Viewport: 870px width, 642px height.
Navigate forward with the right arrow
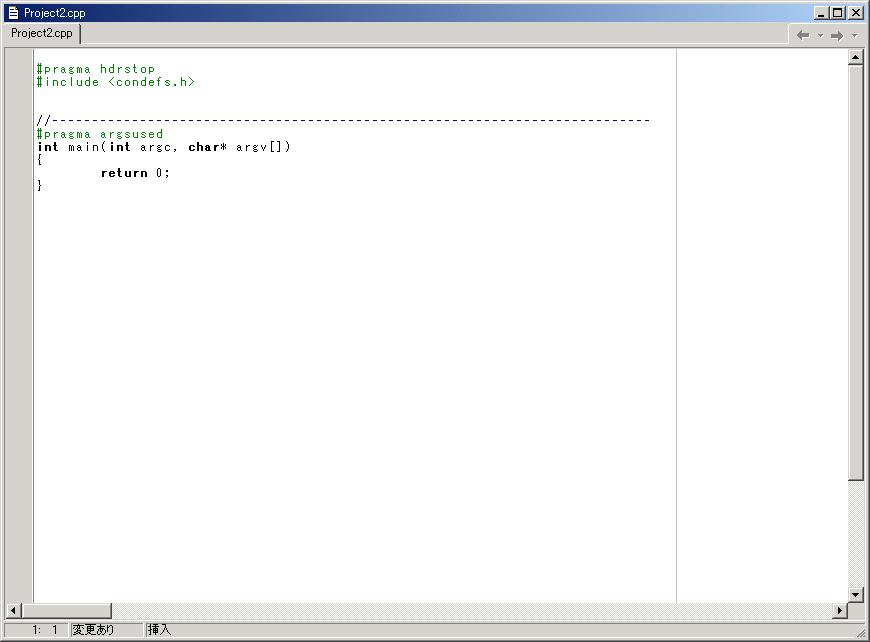(837, 36)
